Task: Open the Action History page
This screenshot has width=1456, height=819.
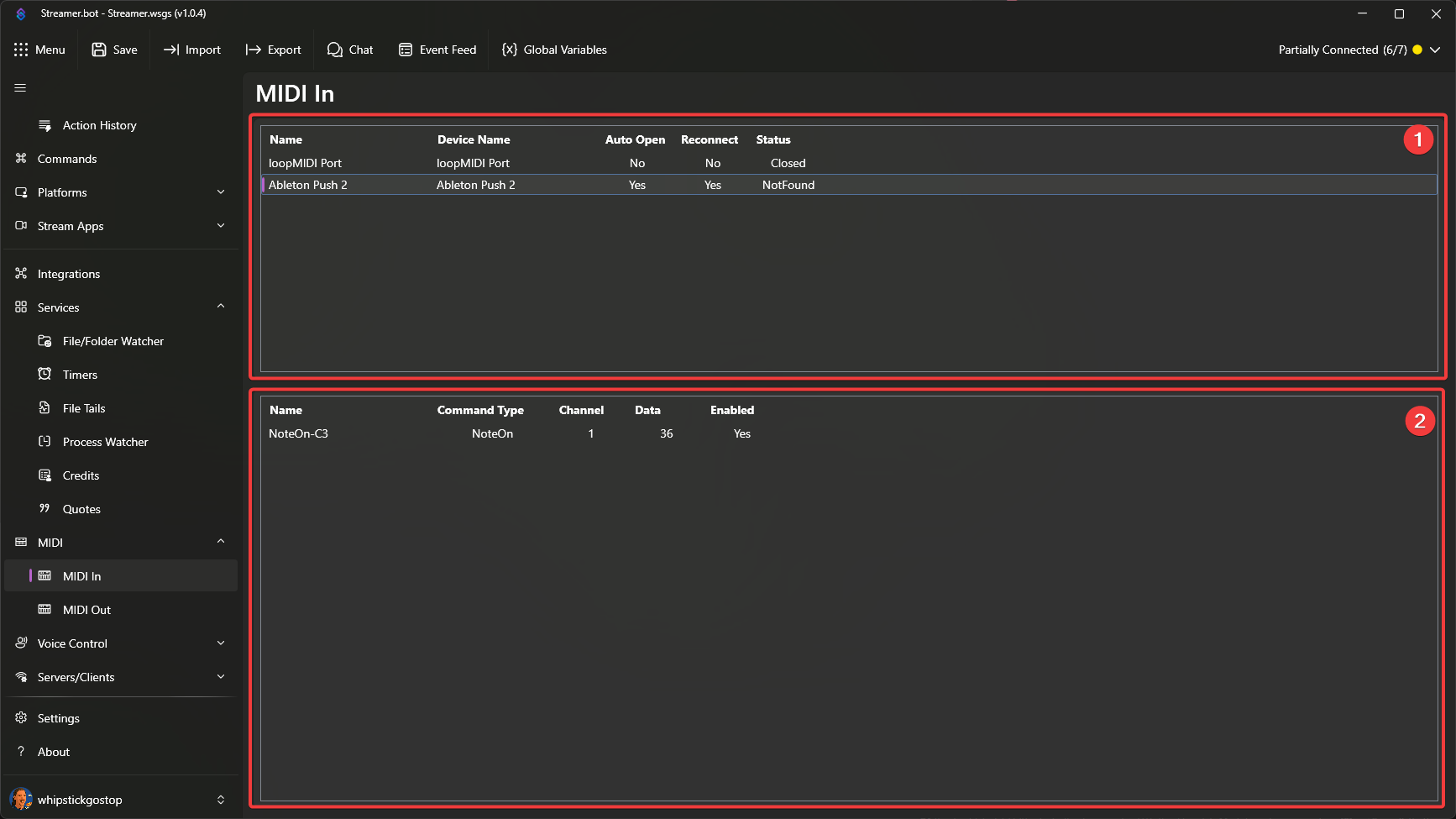Action: [x=99, y=125]
